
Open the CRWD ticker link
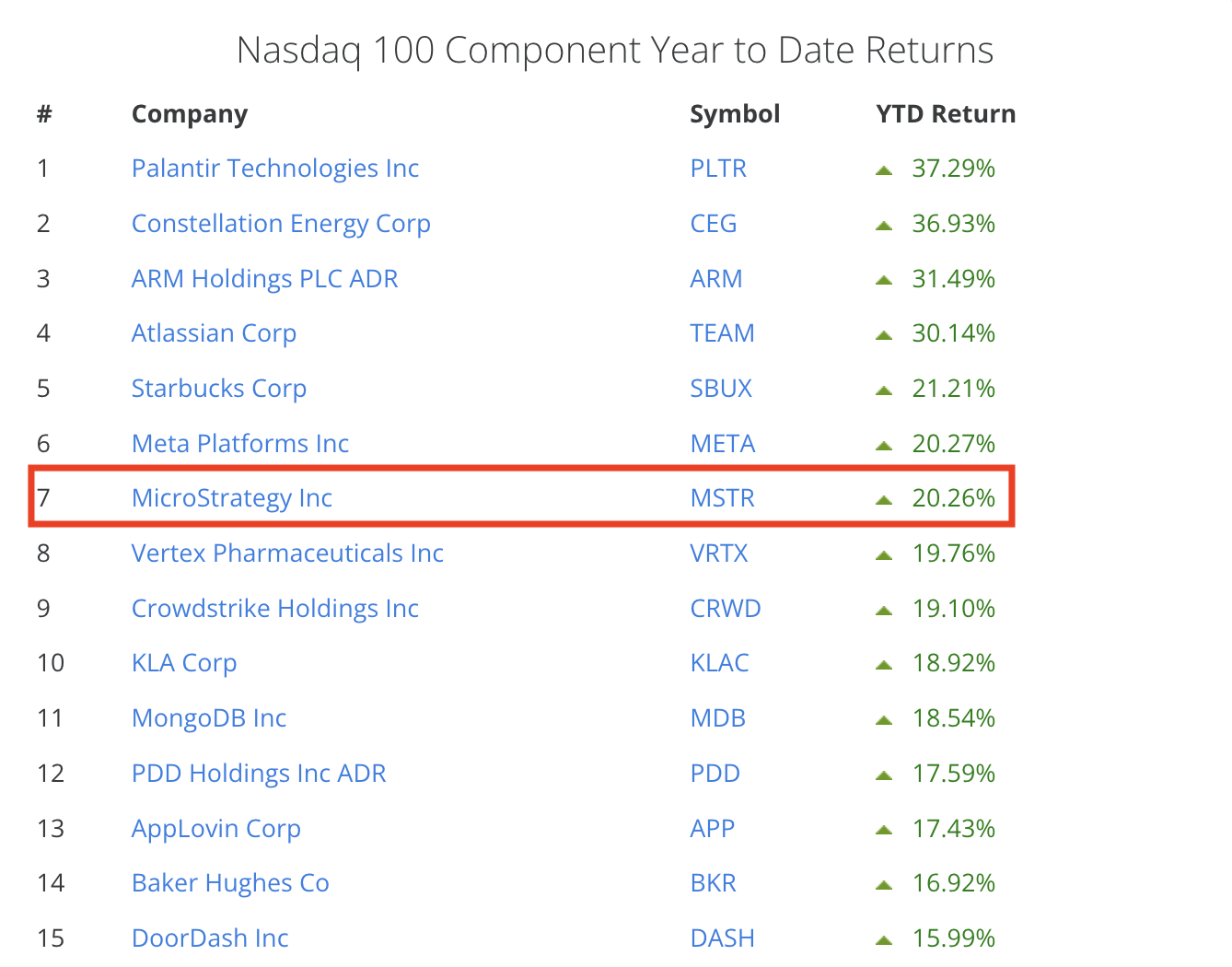tap(726, 609)
